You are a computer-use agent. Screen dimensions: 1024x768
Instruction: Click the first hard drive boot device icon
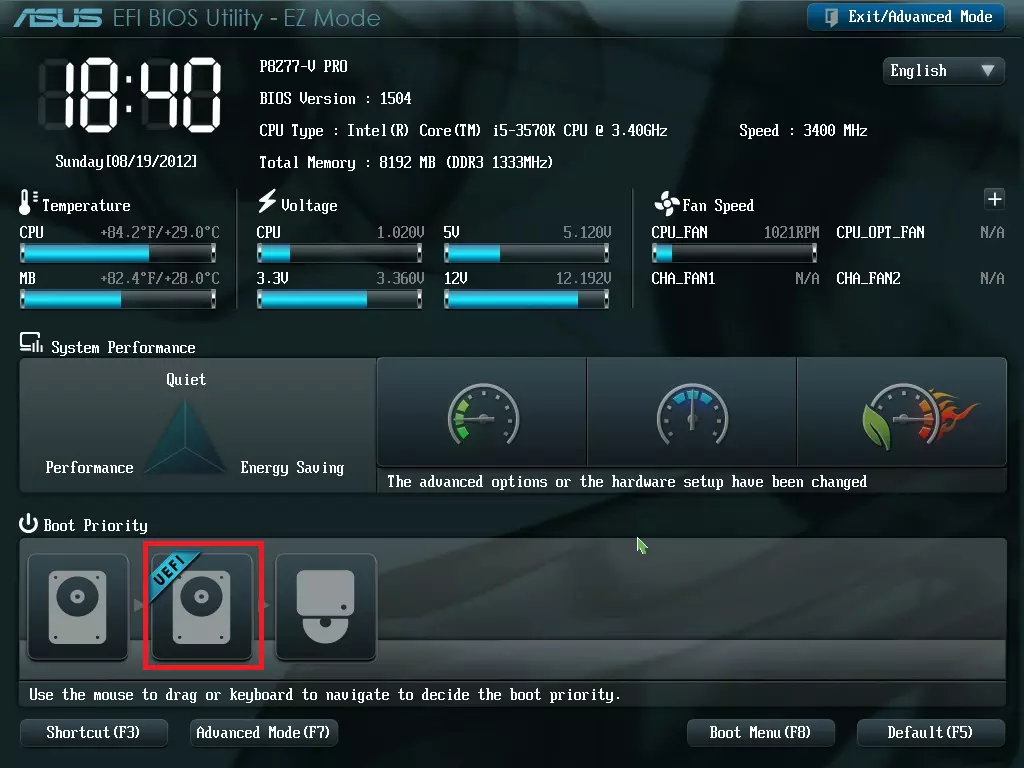tap(78, 607)
